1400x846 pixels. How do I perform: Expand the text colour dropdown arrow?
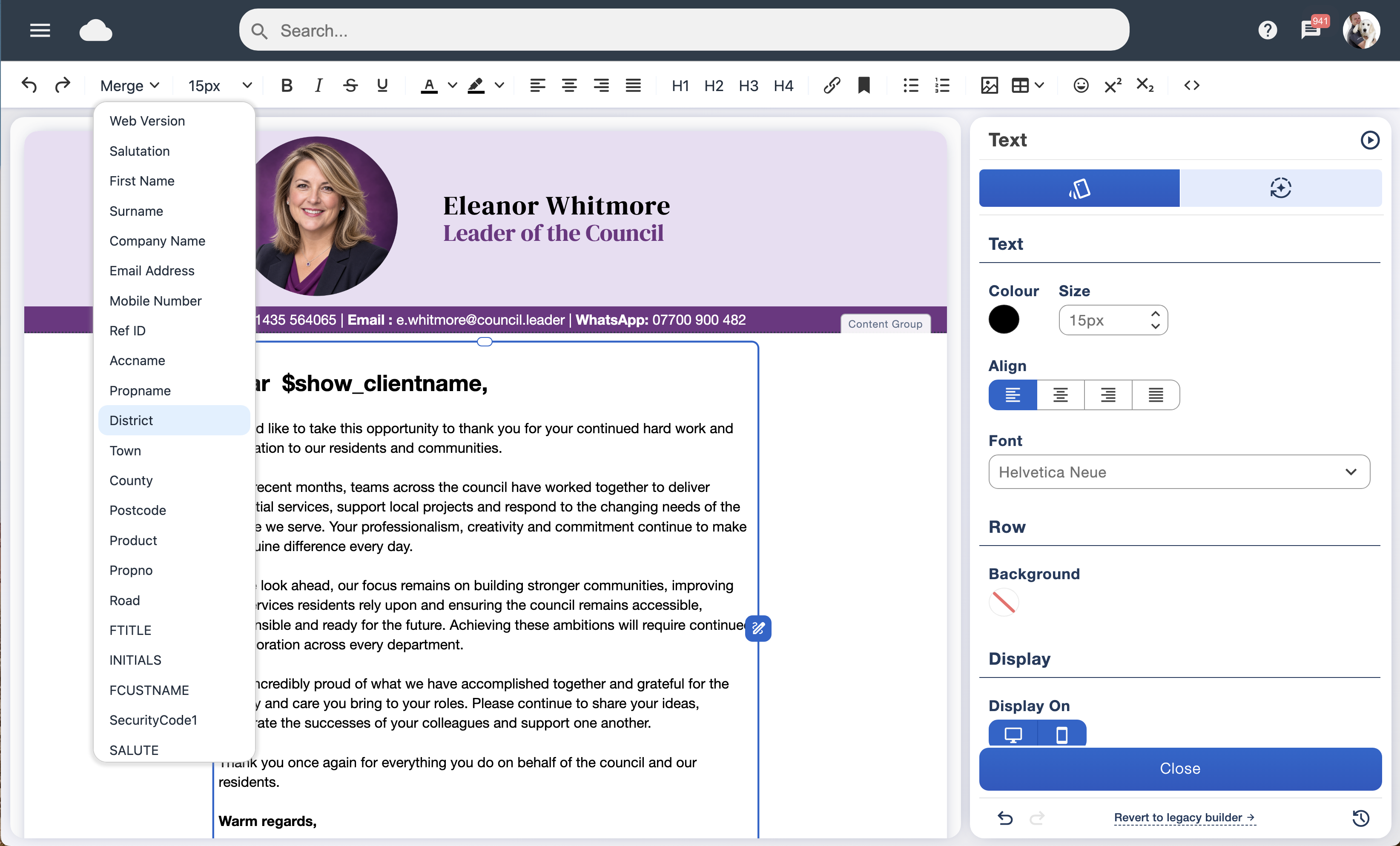(x=452, y=85)
